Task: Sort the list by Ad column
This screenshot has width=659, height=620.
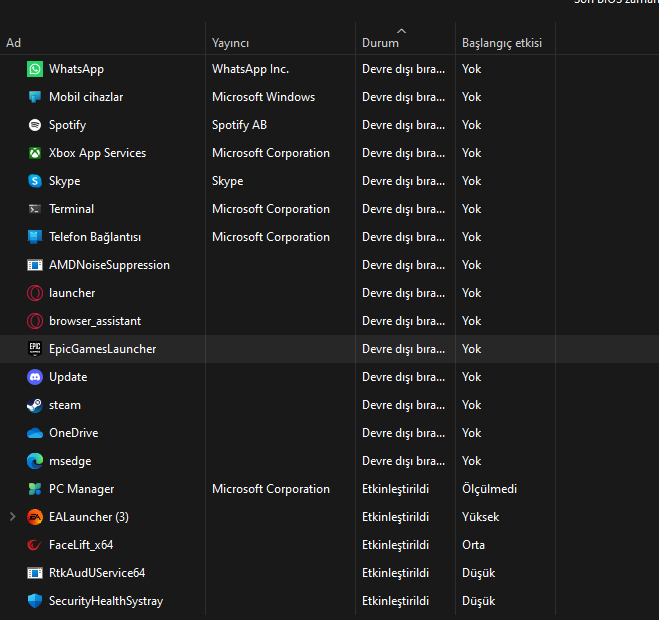Action: [x=14, y=43]
